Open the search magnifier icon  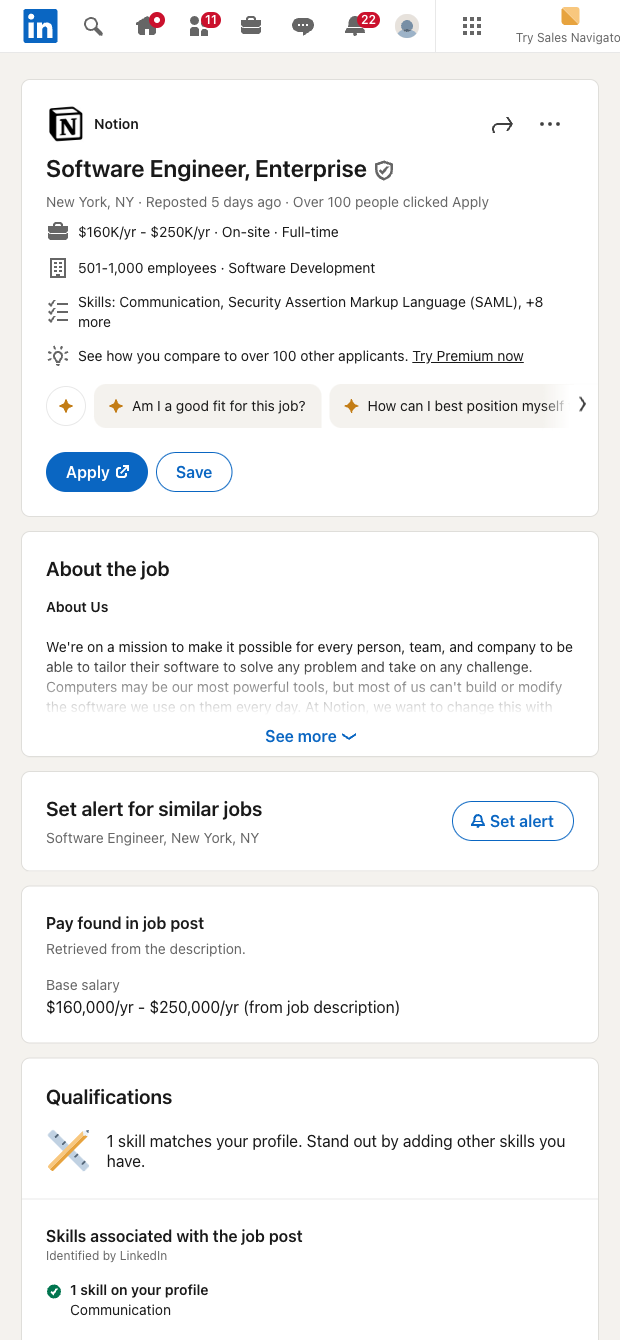pos(93,26)
